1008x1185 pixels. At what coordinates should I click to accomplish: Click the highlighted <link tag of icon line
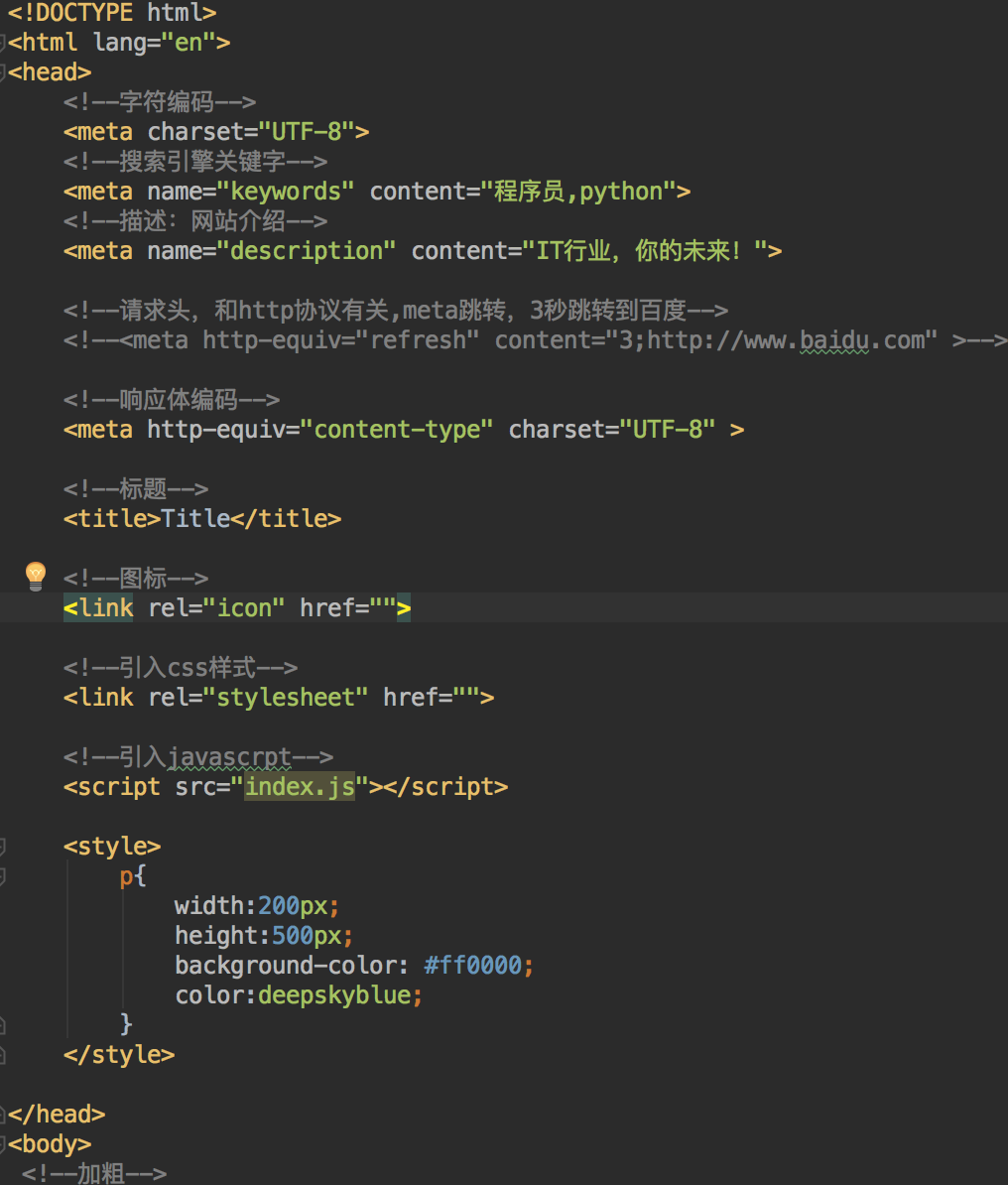point(98,608)
